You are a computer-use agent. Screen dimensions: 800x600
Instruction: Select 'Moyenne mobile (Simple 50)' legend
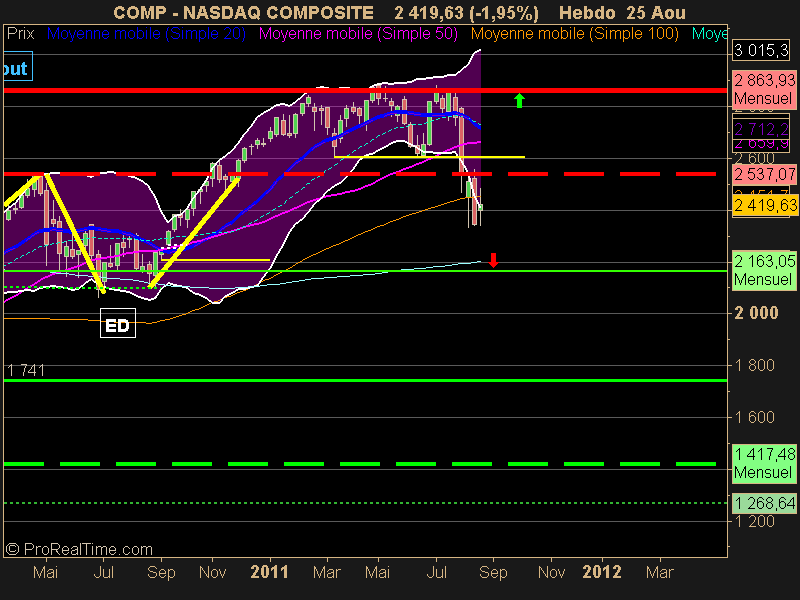(358, 34)
